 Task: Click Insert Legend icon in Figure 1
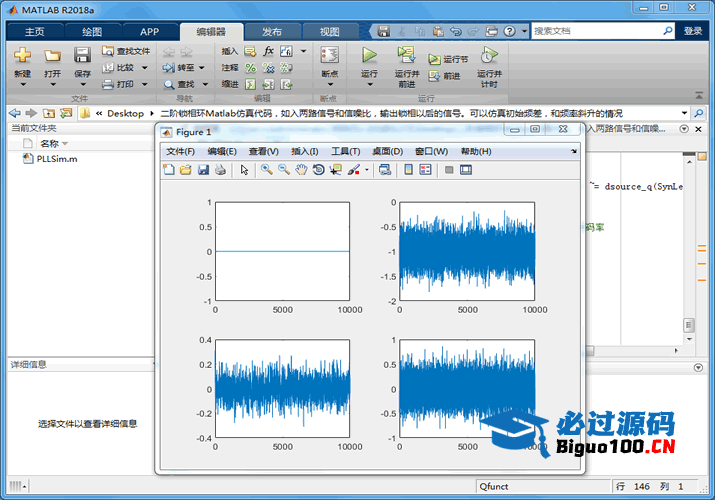[425, 170]
